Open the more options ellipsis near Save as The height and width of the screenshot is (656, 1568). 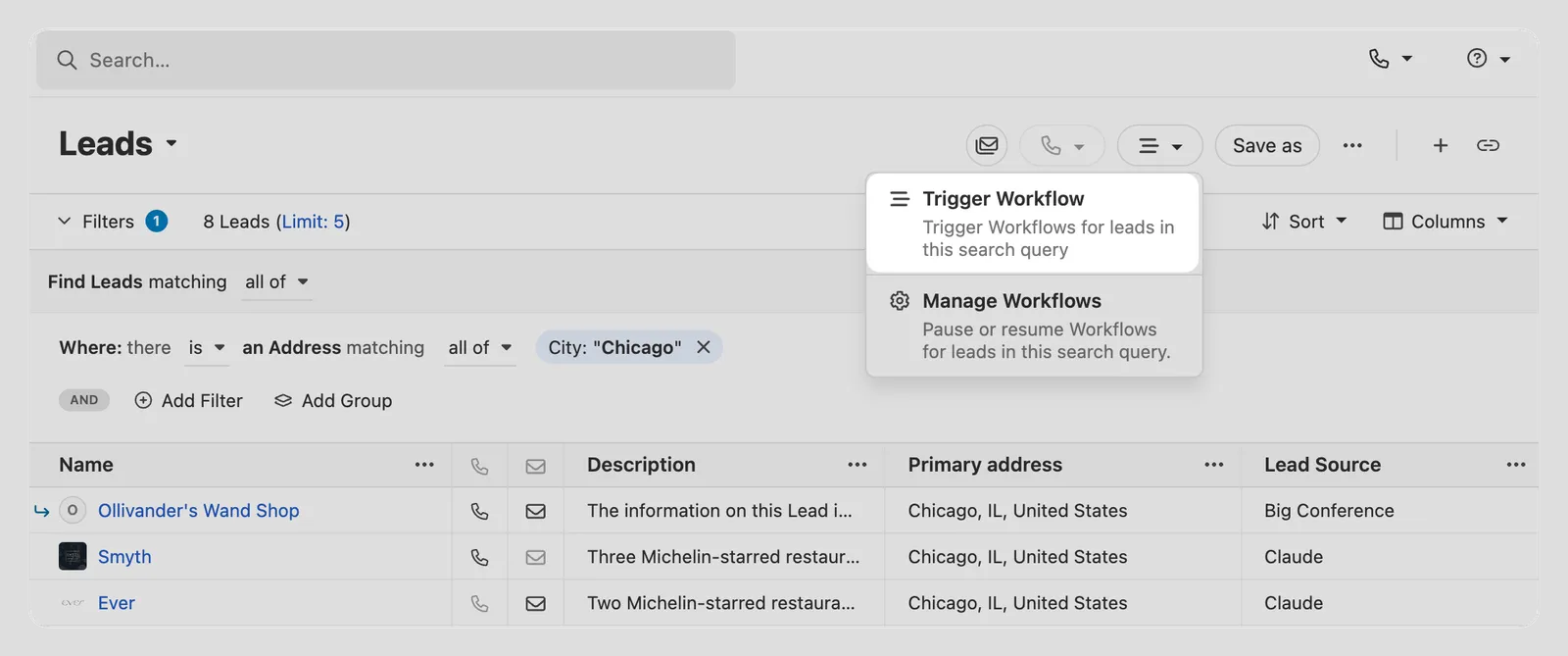[1352, 145]
